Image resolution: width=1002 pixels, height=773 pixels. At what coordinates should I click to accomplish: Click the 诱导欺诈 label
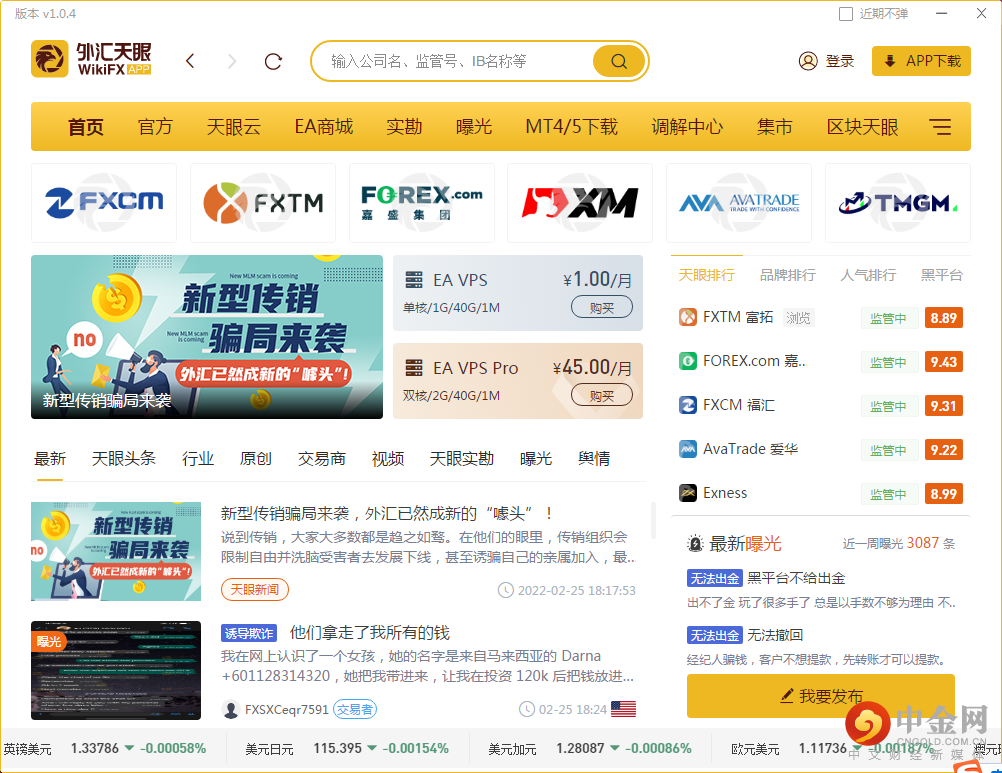(x=249, y=633)
